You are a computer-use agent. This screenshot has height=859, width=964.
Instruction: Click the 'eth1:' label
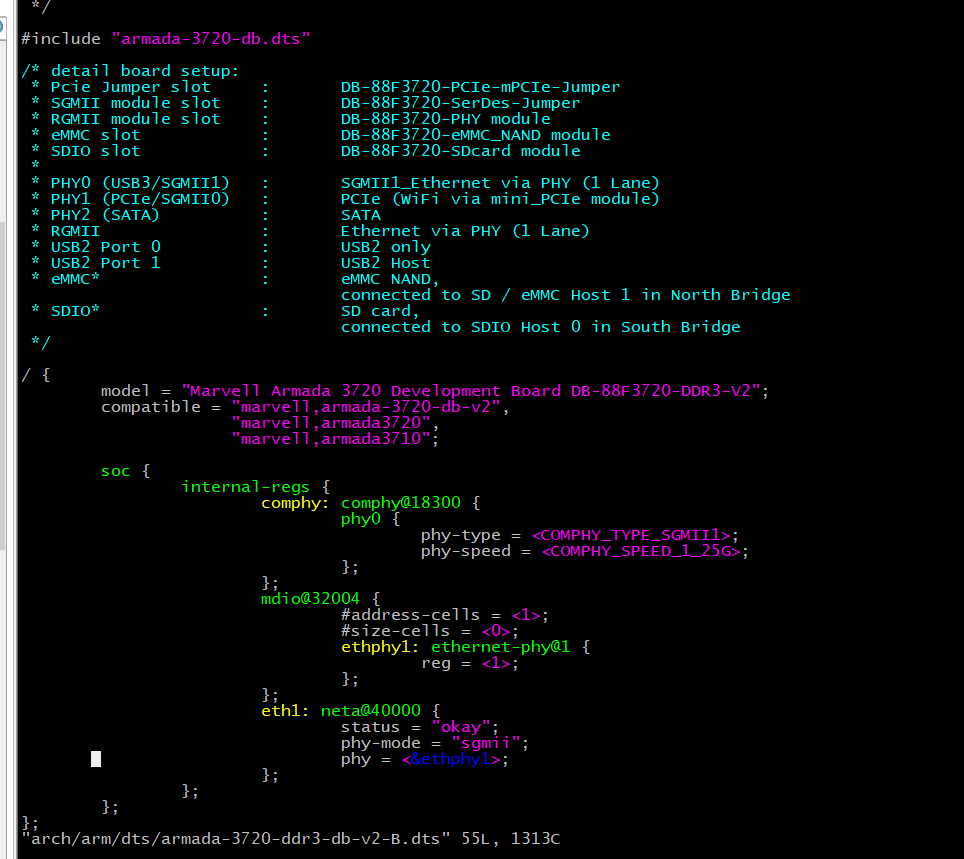[x=285, y=711]
